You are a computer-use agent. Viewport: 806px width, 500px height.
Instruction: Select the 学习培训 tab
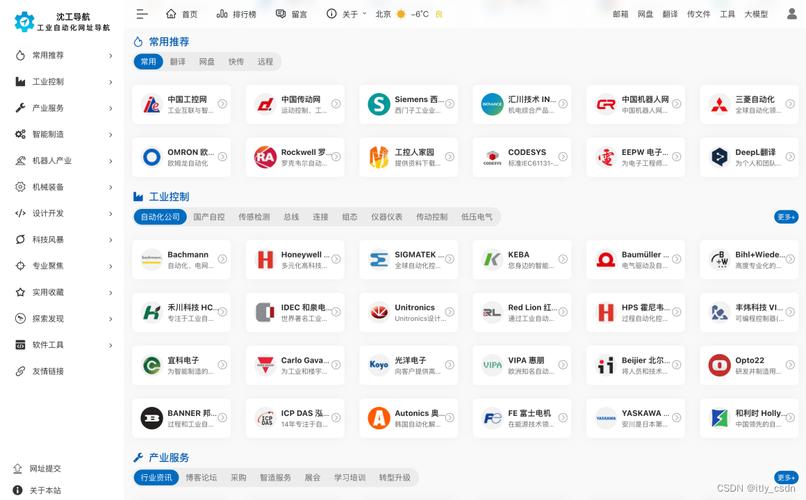pyautogui.click(x=350, y=477)
